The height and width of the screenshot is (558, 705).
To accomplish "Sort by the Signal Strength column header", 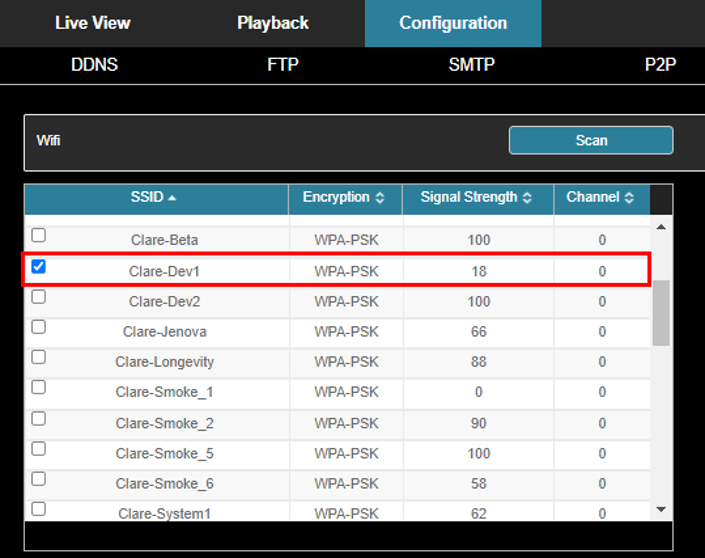I will [x=476, y=198].
